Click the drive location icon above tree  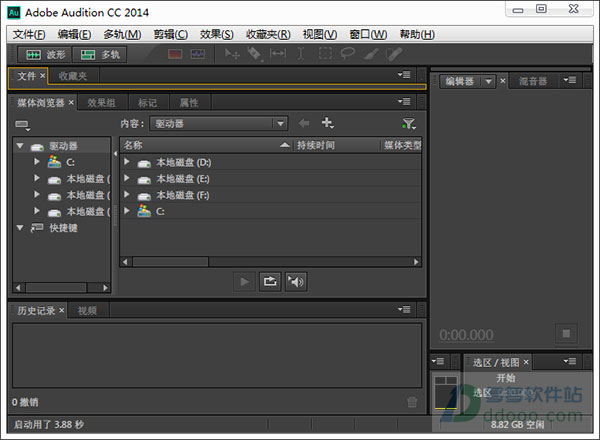coord(22,125)
